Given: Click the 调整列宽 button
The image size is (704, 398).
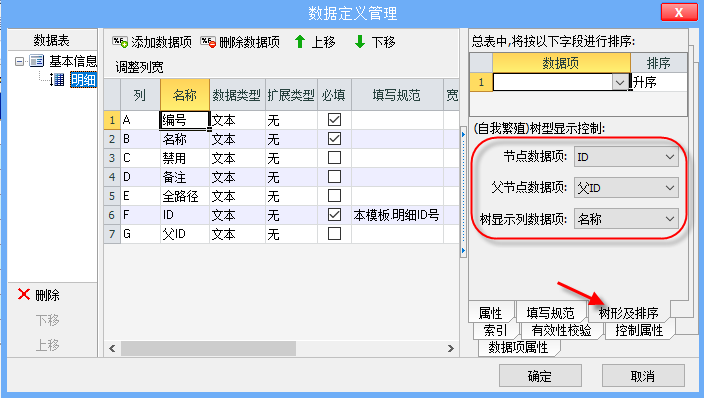Looking at the screenshot, I should tap(139, 67).
